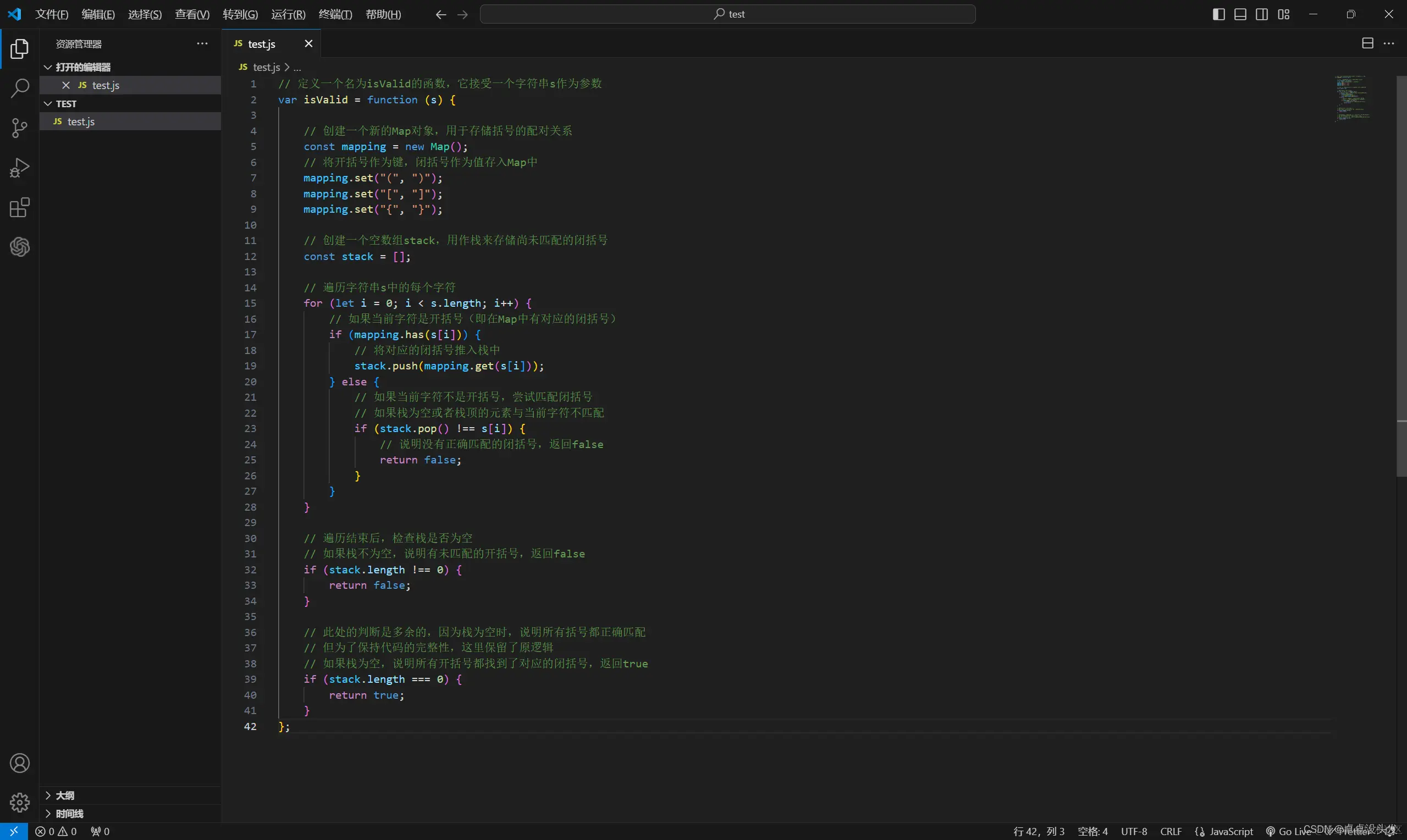Open Run and Debug view icon
The height and width of the screenshot is (840, 1407).
click(x=20, y=168)
